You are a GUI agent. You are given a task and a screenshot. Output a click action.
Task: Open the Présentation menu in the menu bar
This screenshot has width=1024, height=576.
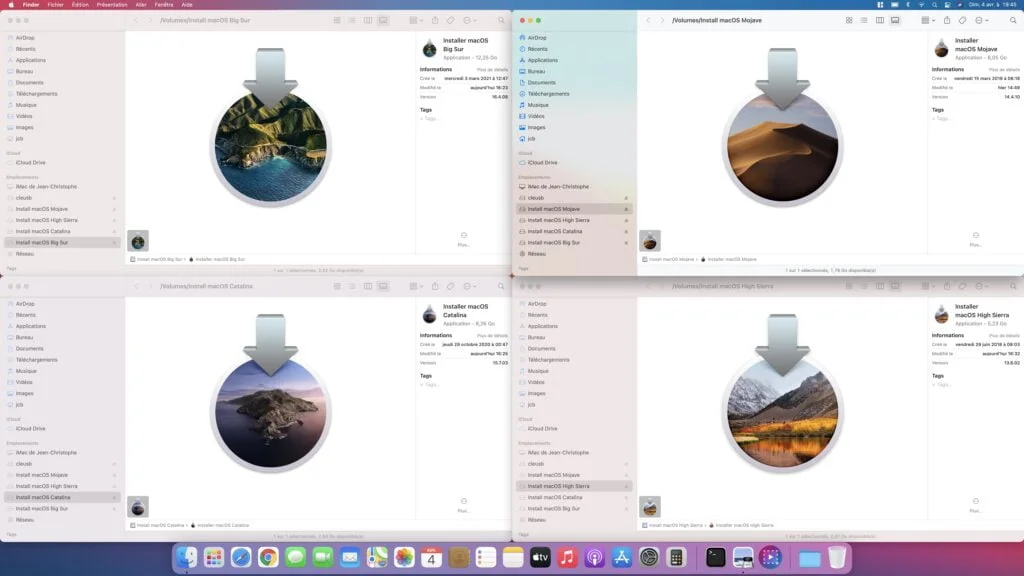[x=113, y=5]
